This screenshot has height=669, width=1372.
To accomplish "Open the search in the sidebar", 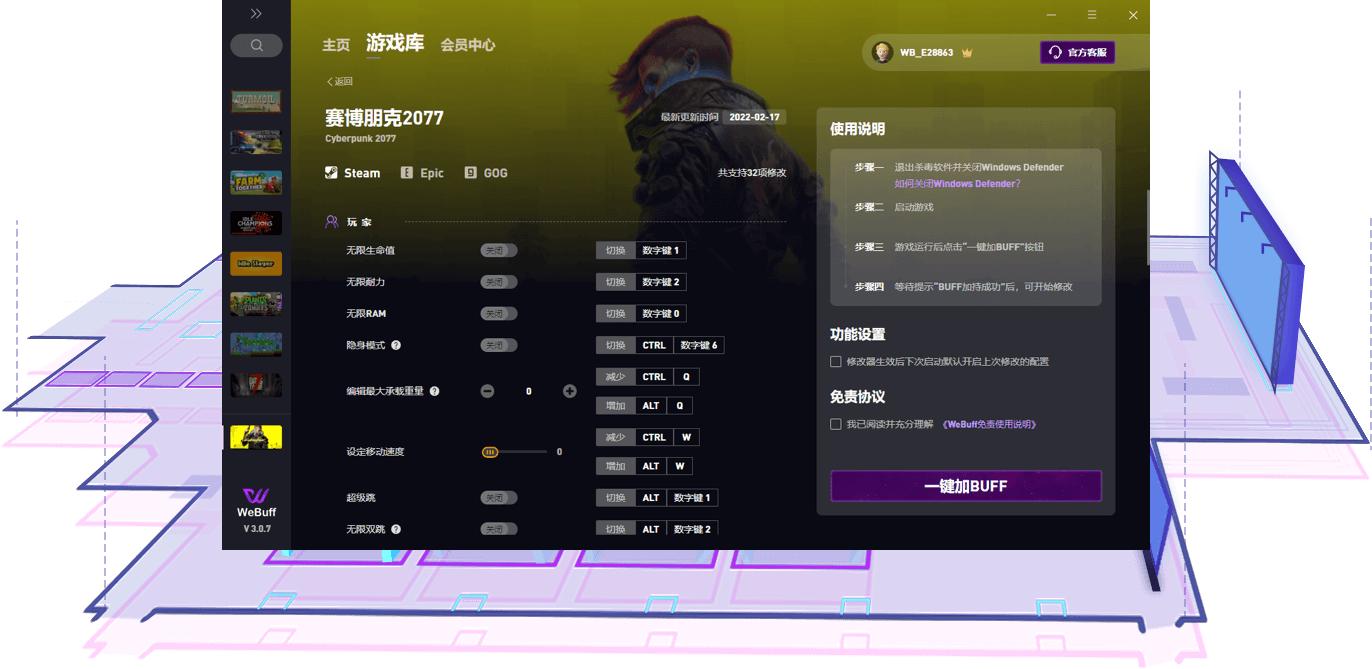I will 256,45.
